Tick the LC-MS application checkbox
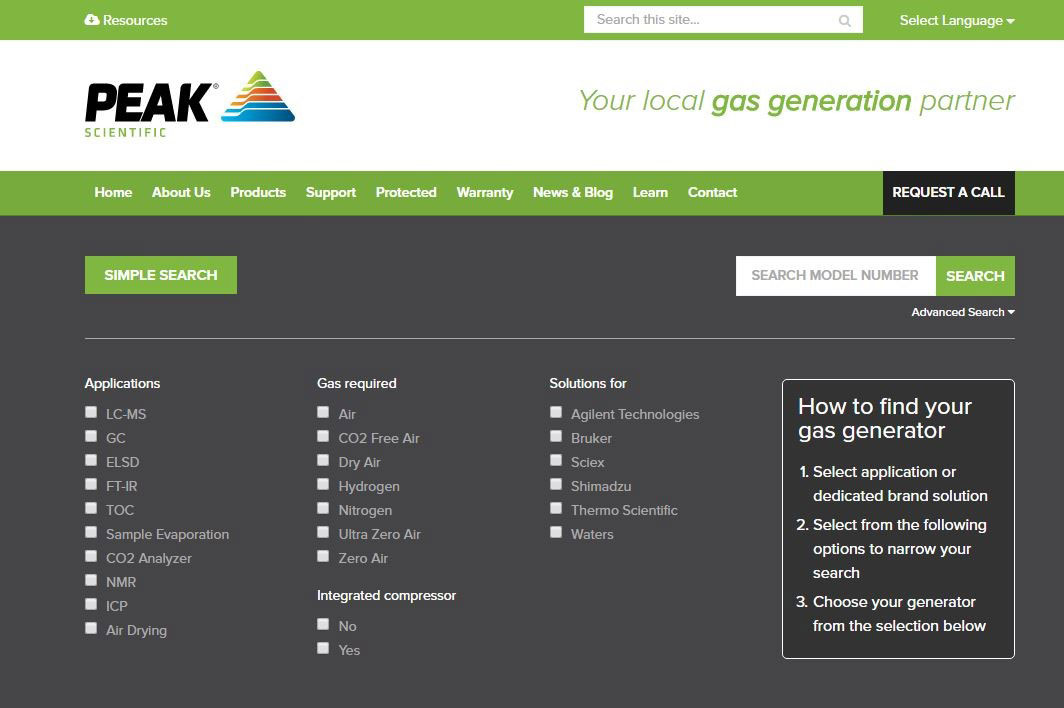Screen dimensions: 1064x708 (91, 412)
